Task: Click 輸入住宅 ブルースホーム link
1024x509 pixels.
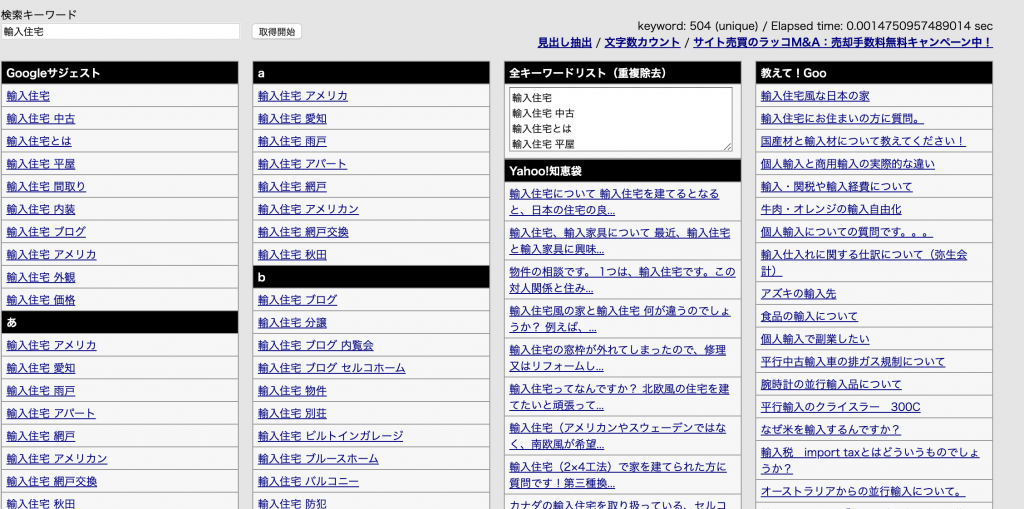Action: point(318,459)
